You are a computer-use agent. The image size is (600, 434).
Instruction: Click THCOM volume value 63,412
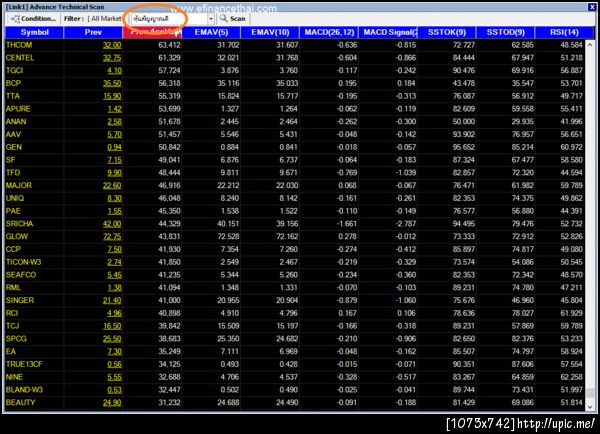click(169, 45)
